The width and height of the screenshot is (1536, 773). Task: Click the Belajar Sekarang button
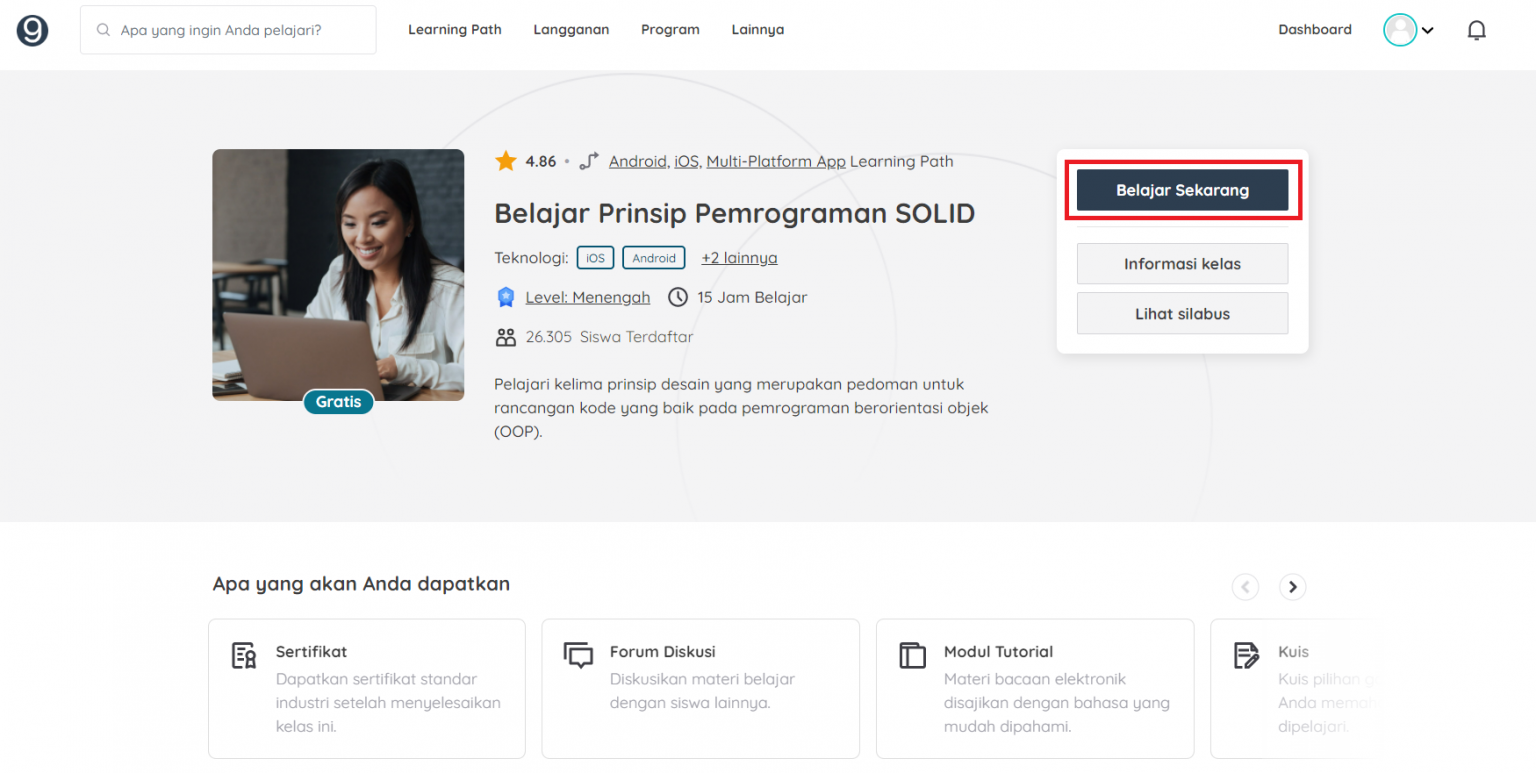(x=1182, y=190)
